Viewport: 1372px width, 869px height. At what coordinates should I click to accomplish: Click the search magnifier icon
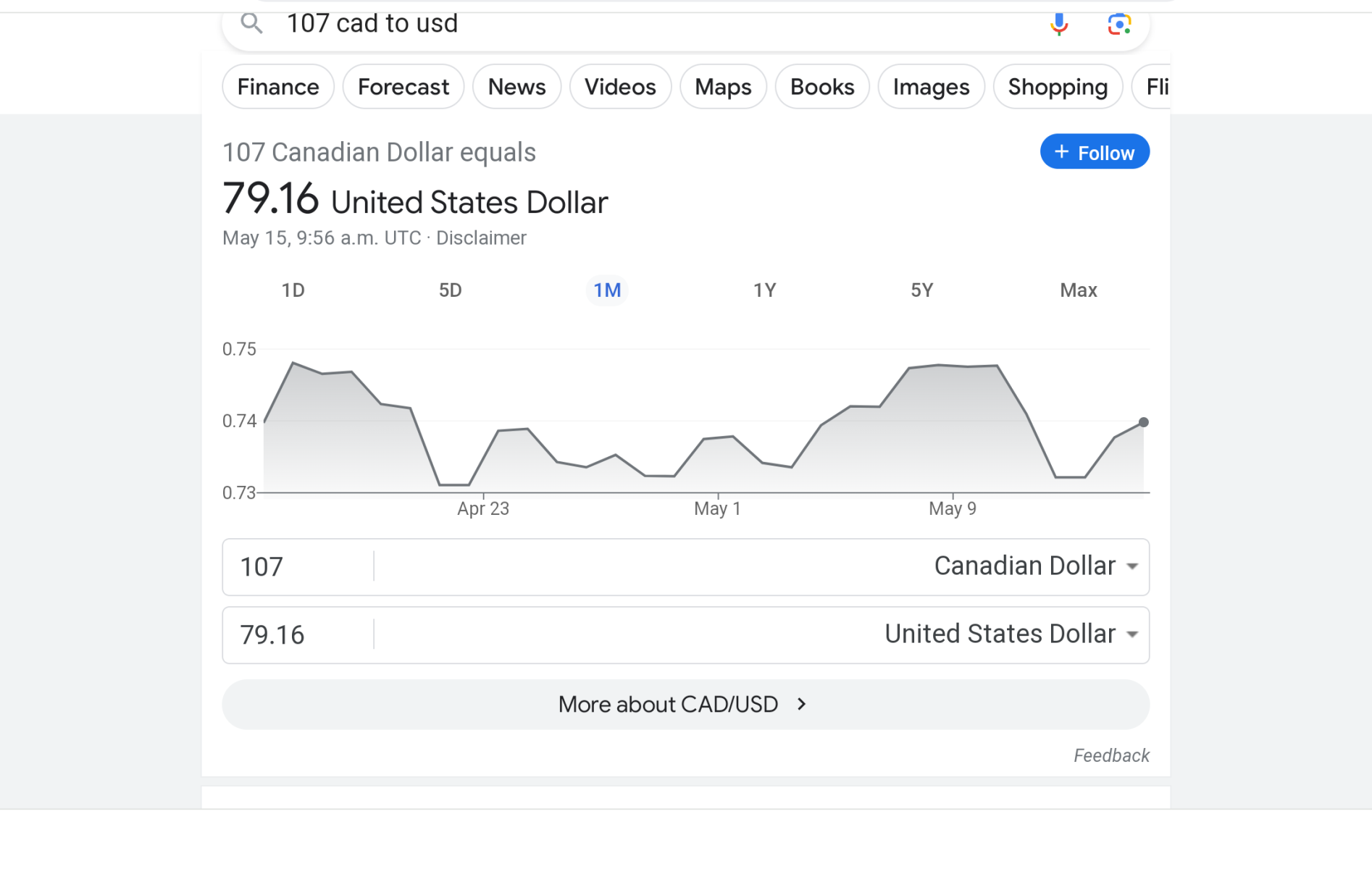click(251, 24)
